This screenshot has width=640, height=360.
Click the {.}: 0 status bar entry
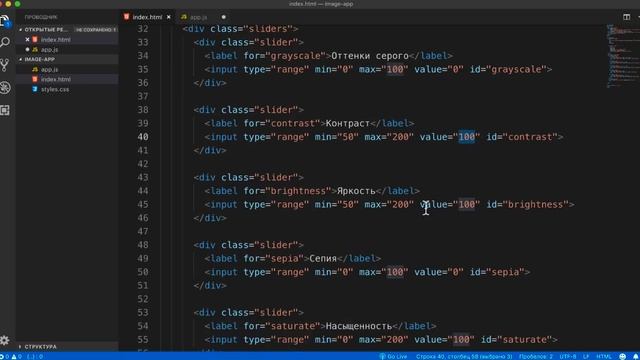[35, 356]
